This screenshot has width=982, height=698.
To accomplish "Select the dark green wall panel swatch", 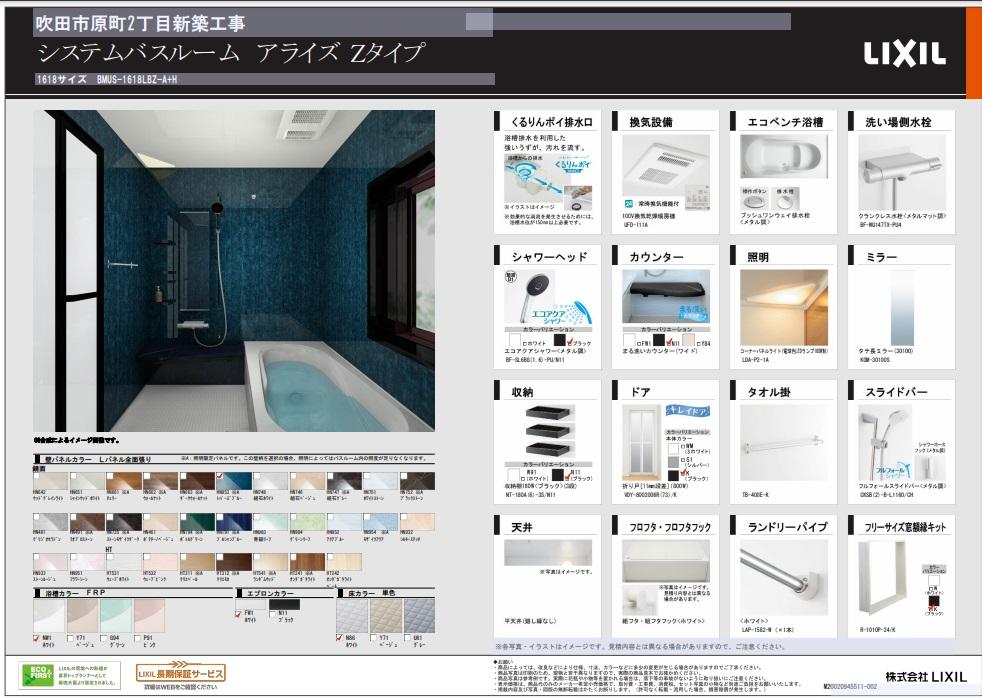I will [197, 521].
